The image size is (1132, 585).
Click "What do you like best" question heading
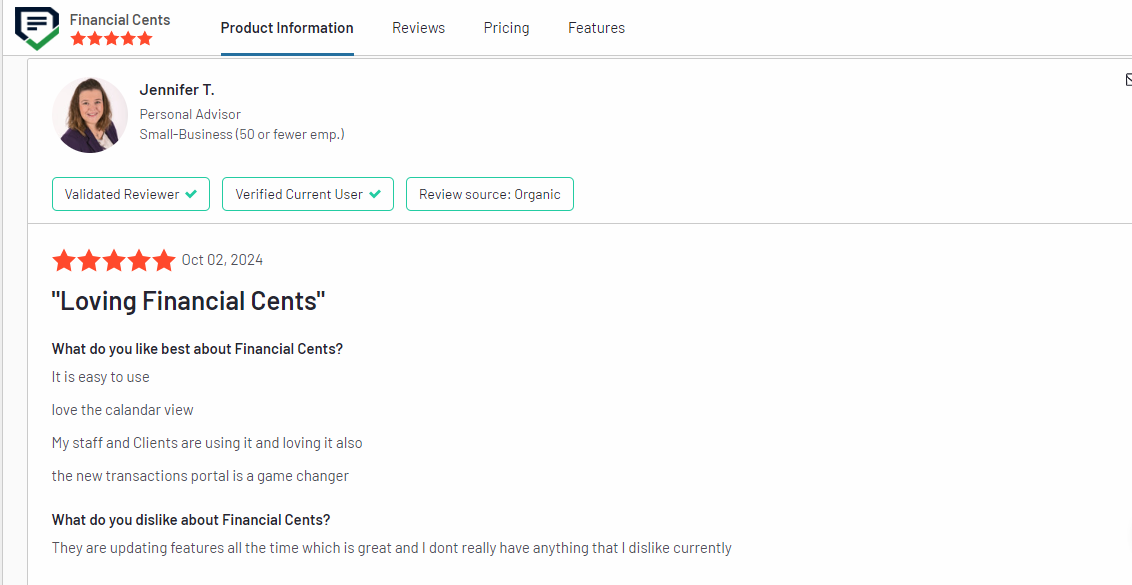pos(197,349)
